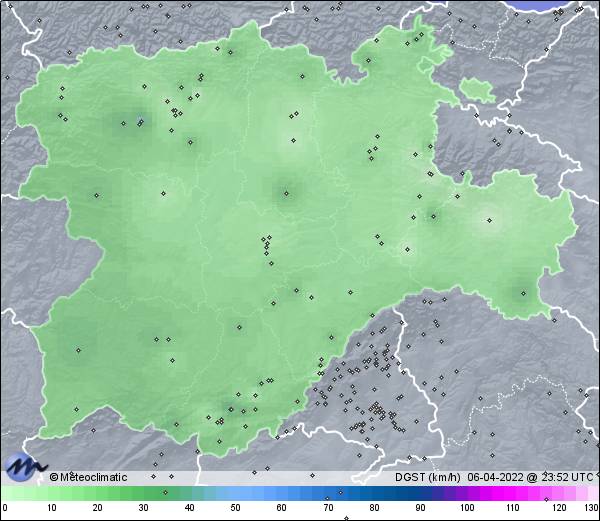Screen dimensions: 600x521
Task: Click scale value 0
Action: click(x=5, y=508)
